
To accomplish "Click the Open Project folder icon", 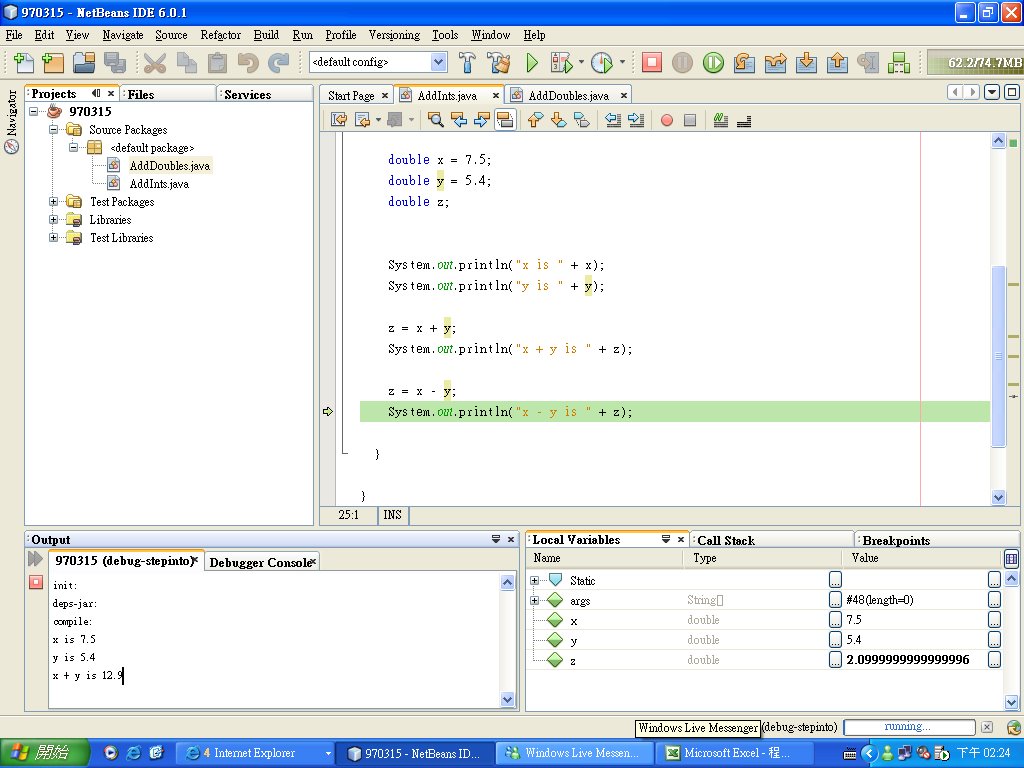I will [84, 63].
